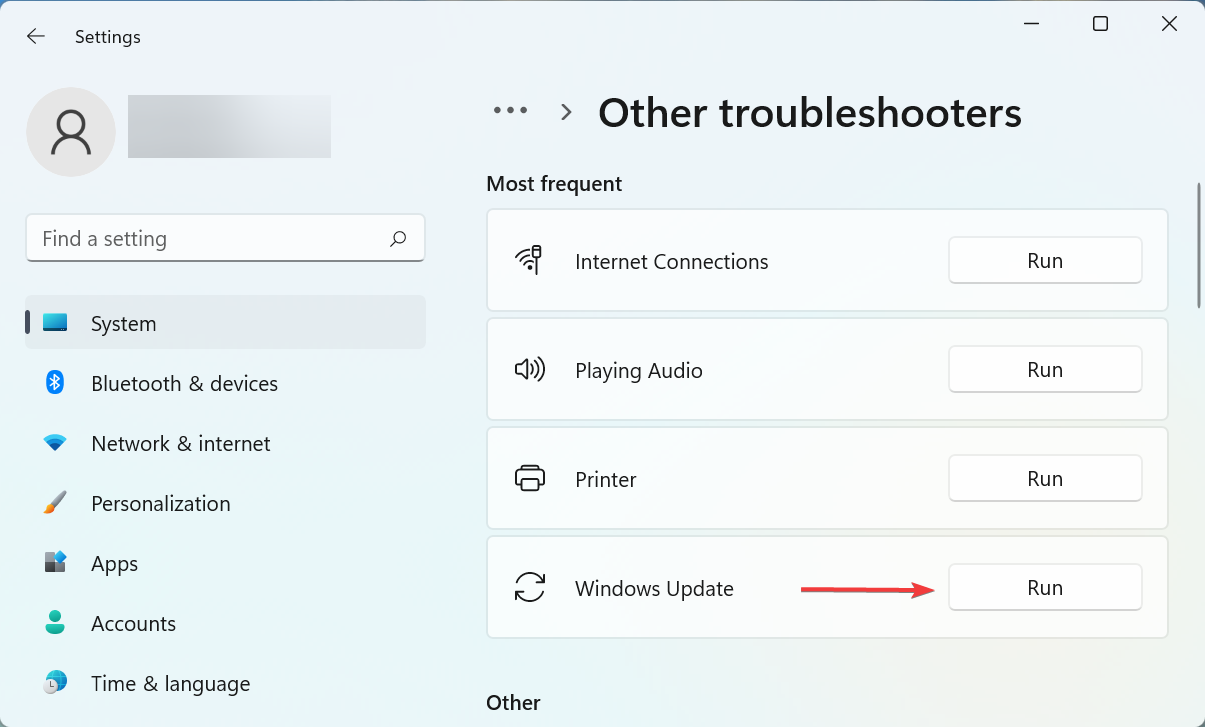This screenshot has height=727, width=1205.
Task: Click the Playing Audio speaker icon
Action: tap(531, 369)
